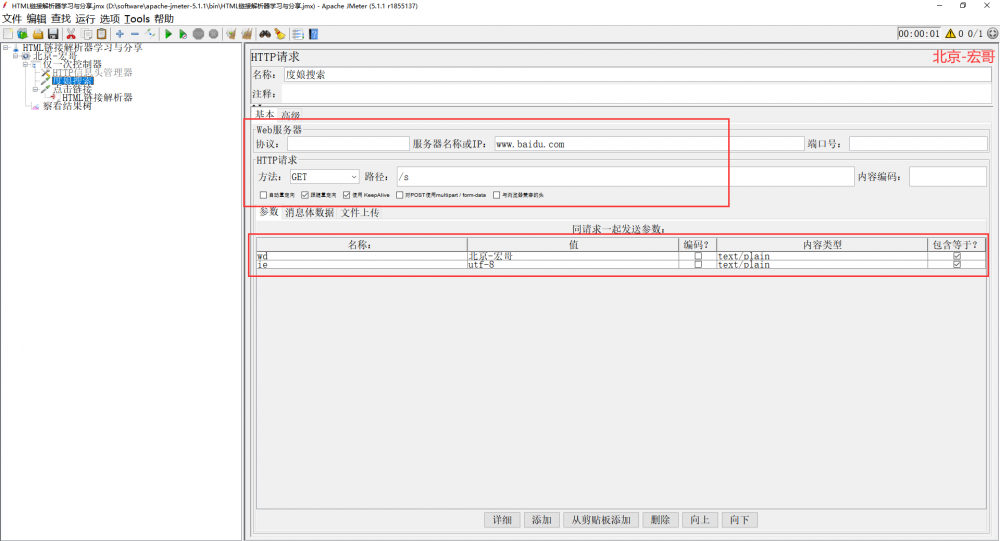Copy the selected element via toolbar
The image size is (1000, 541).
click(87, 34)
